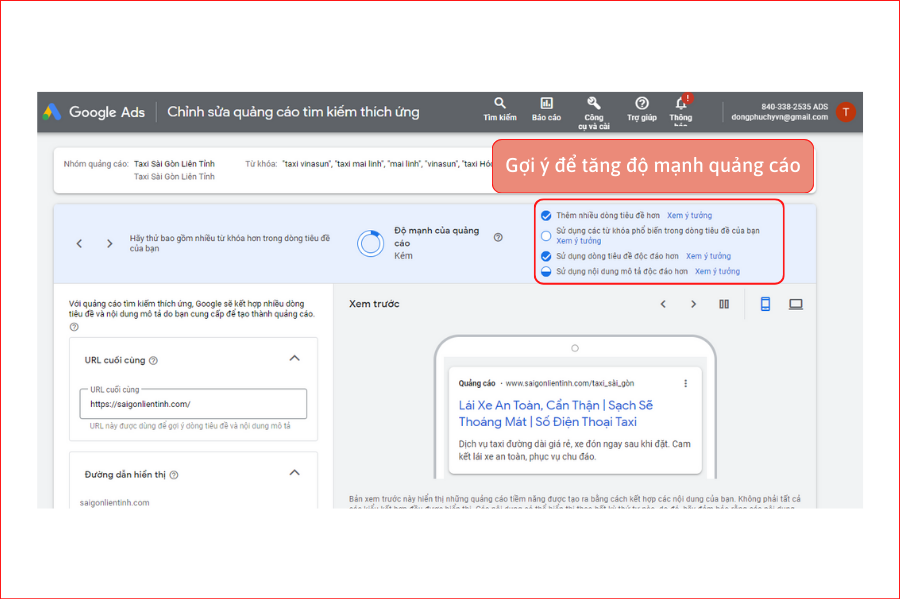The width and height of the screenshot is (900, 600).
Task: Click the account avatar T
Action: 845,112
